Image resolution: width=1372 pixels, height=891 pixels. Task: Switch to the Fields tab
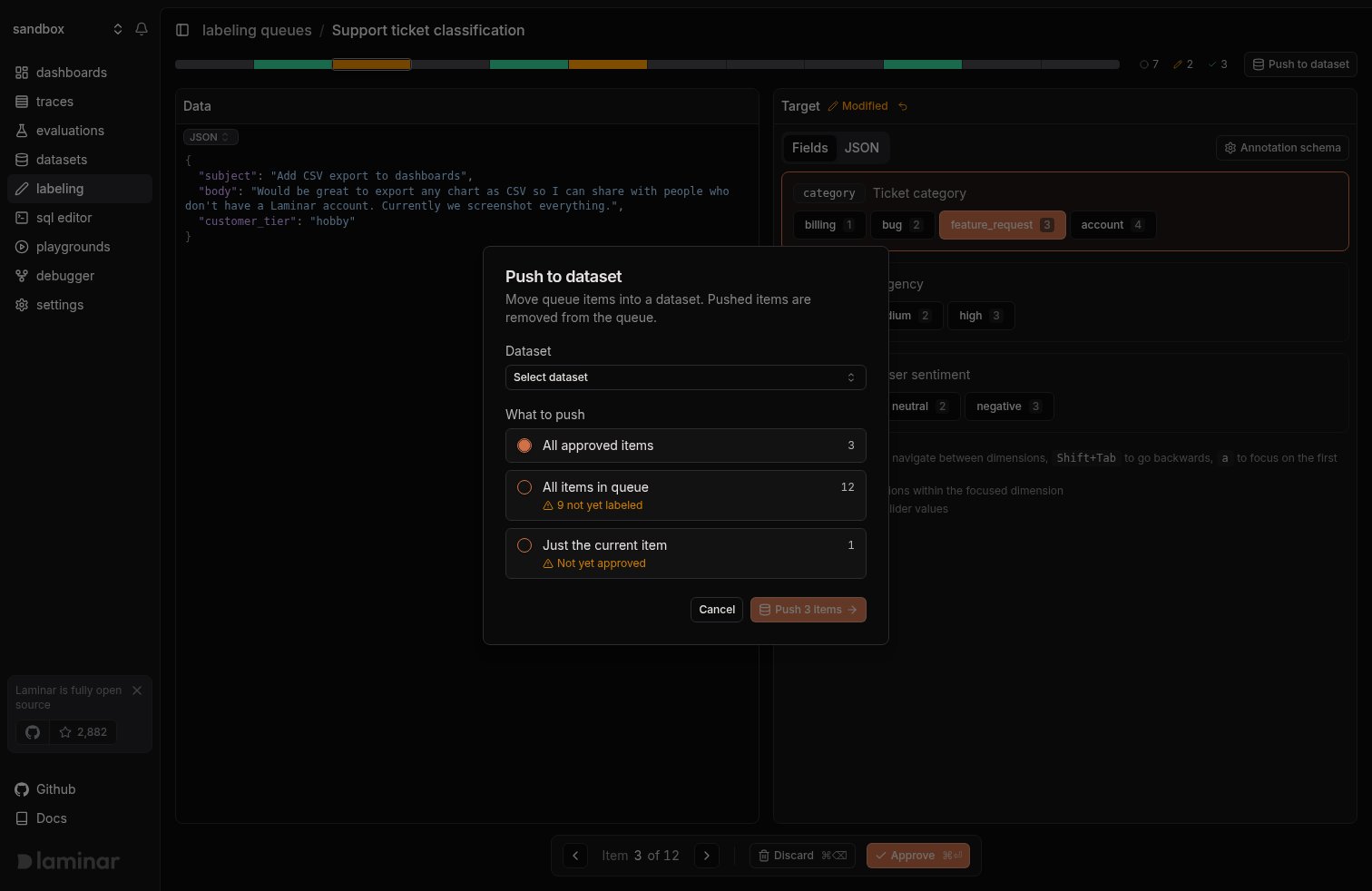coord(809,148)
